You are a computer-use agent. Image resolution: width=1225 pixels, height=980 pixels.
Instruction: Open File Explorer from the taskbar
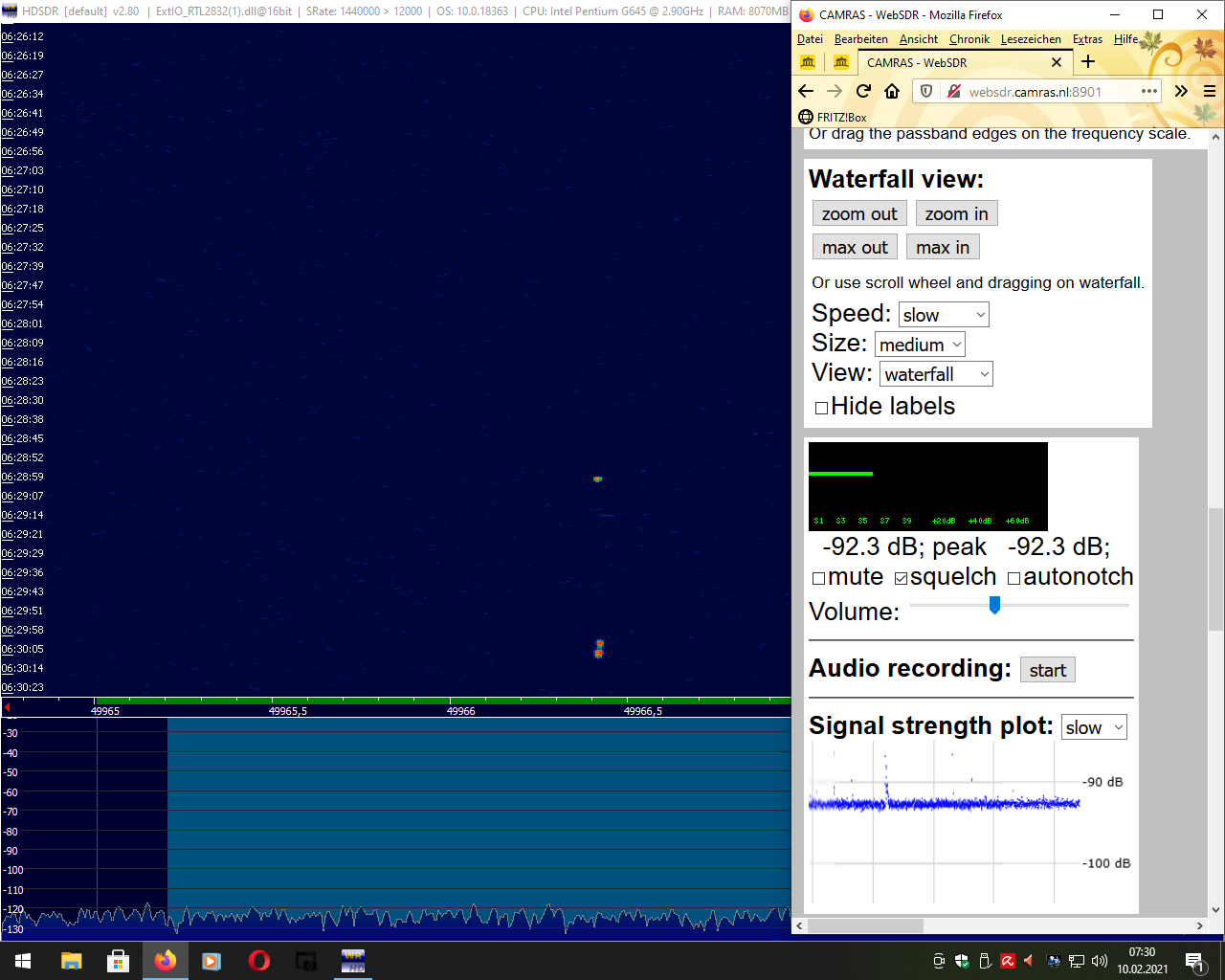(71, 961)
